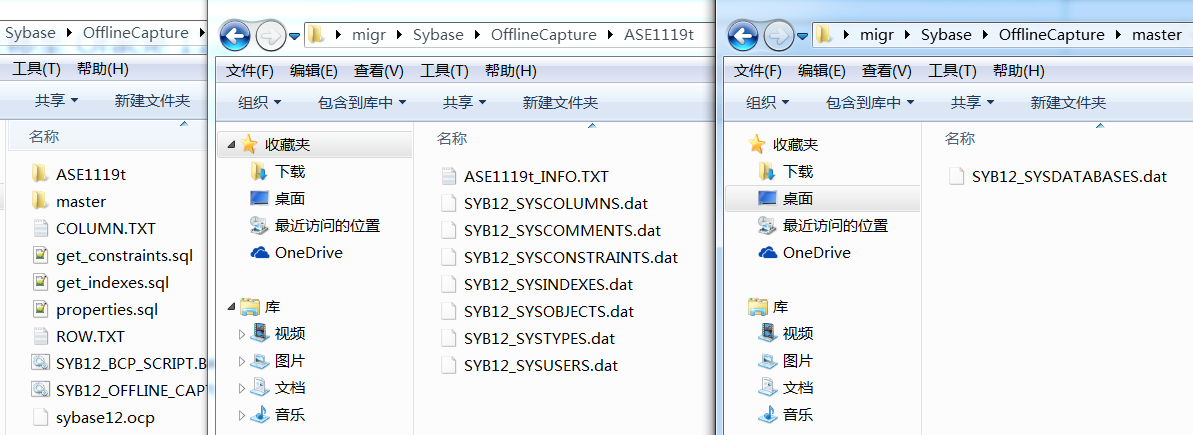Select ROW.TXT file icon
Screen dimensions: 1193x435
40,336
